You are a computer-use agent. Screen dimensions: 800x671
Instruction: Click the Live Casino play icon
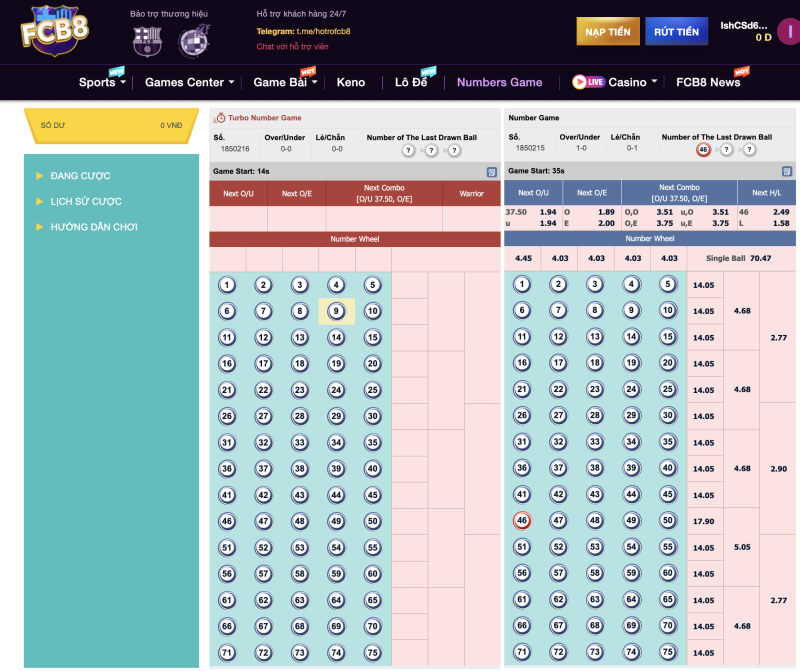(579, 82)
